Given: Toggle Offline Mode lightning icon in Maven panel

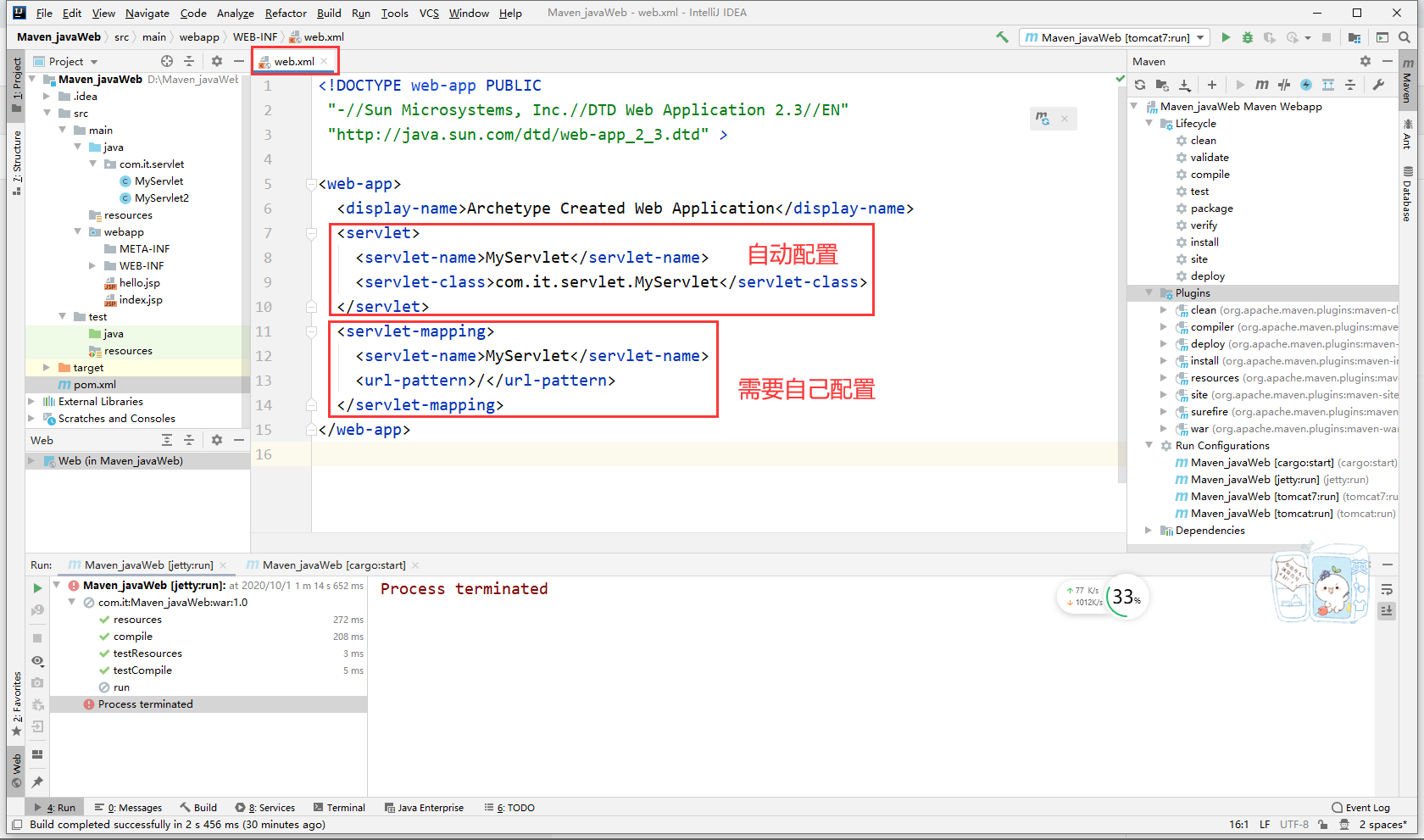Looking at the screenshot, I should pyautogui.click(x=1305, y=85).
